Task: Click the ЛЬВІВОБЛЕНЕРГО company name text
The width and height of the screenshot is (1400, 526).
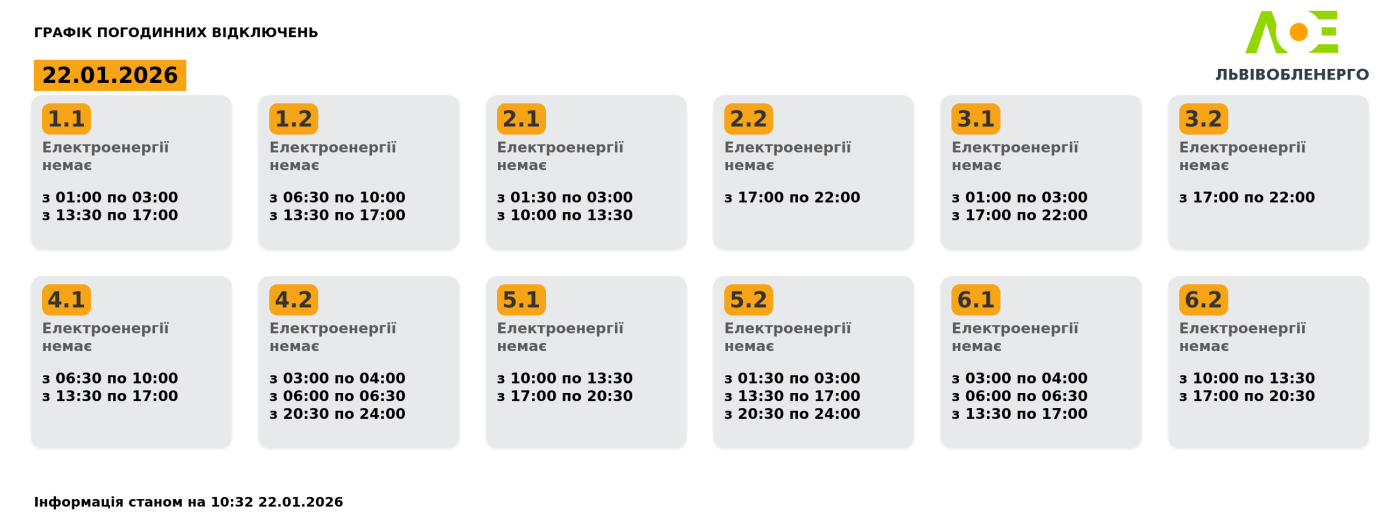Action: click(1292, 74)
